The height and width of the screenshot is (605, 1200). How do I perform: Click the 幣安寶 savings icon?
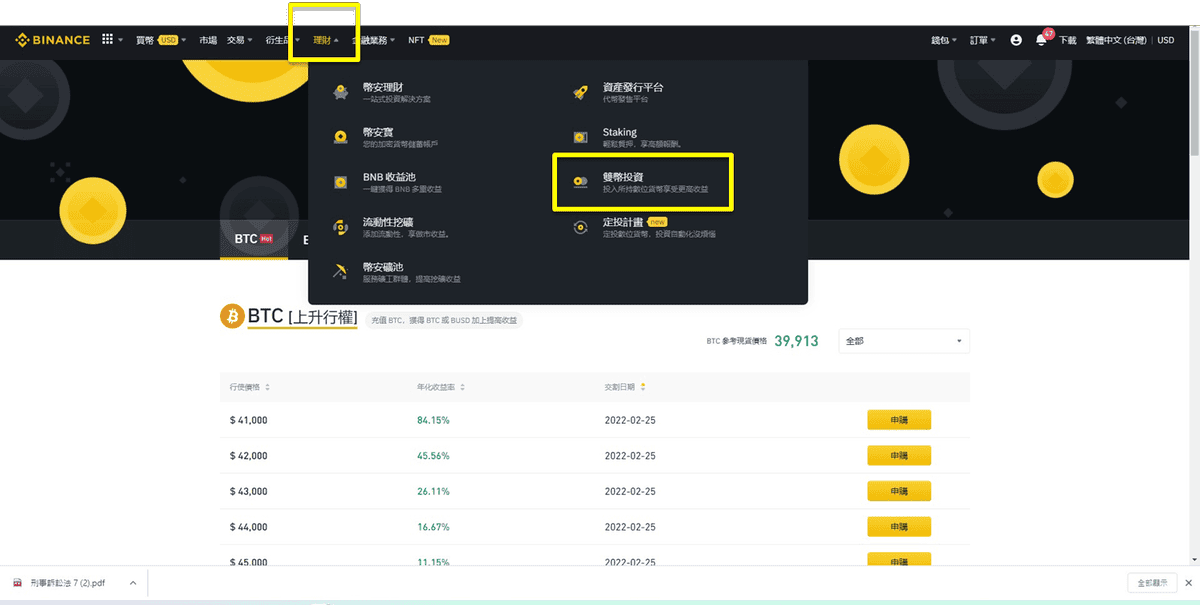point(341,136)
